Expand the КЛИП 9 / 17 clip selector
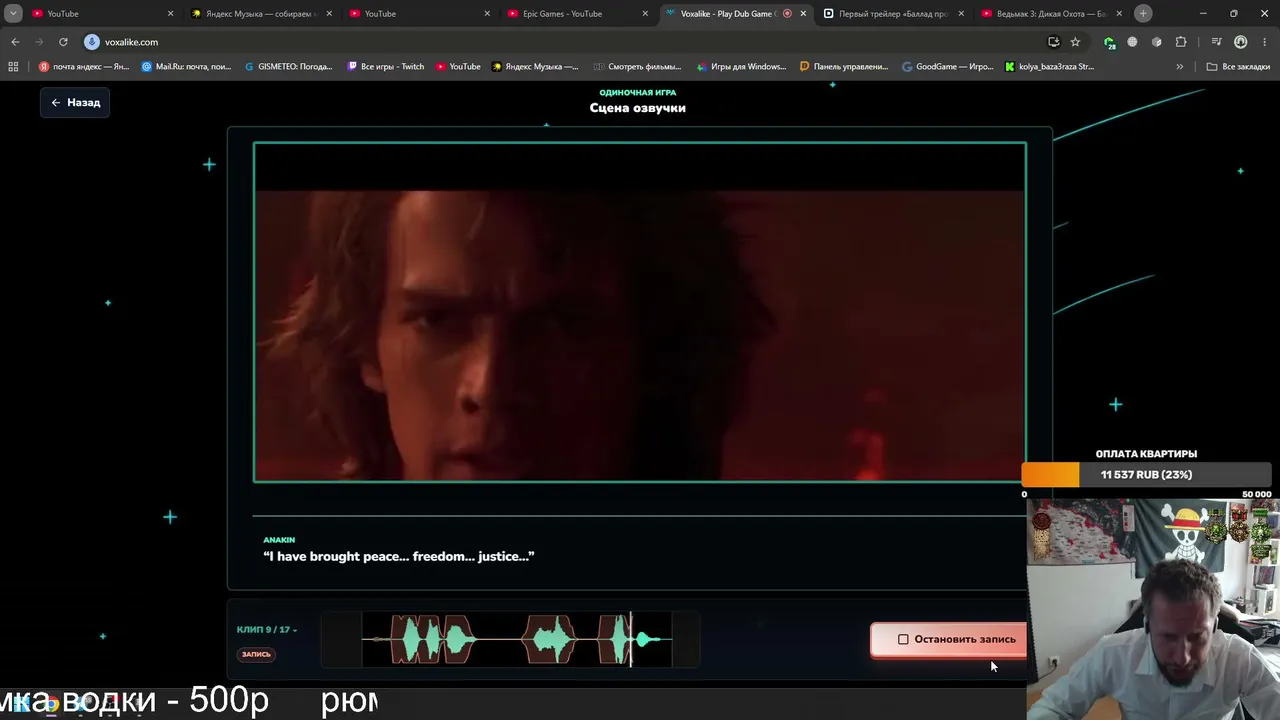The image size is (1280, 720). pyautogui.click(x=267, y=630)
